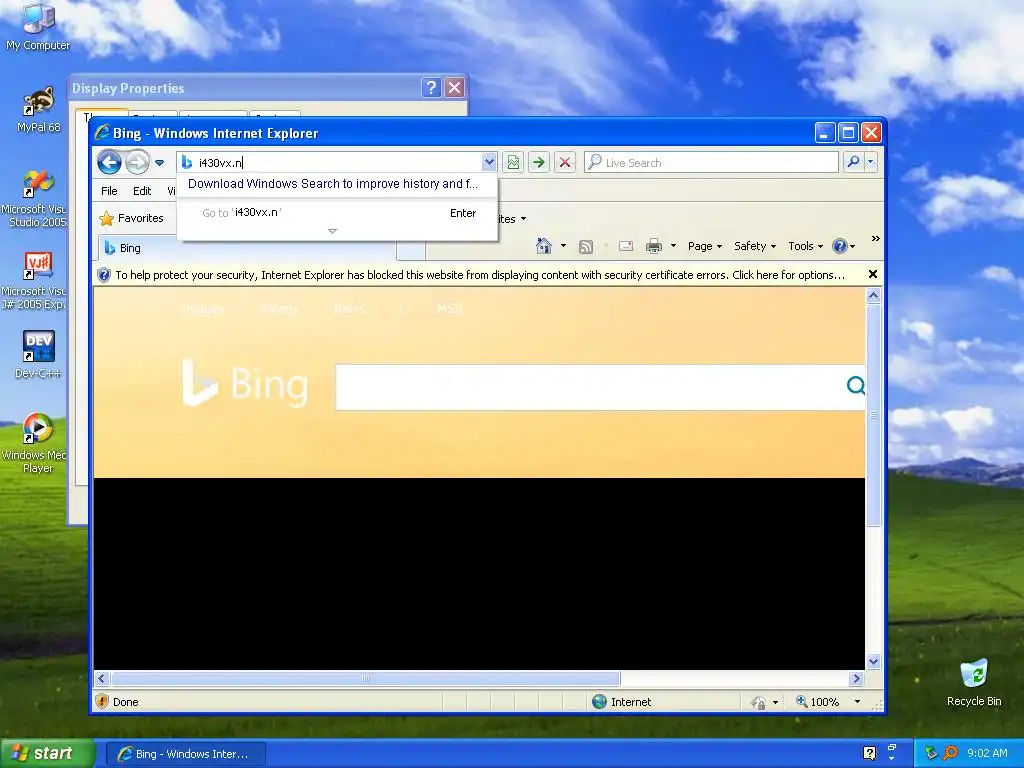Click the orange search tray icon
This screenshot has height=768, width=1024.
[x=950, y=753]
